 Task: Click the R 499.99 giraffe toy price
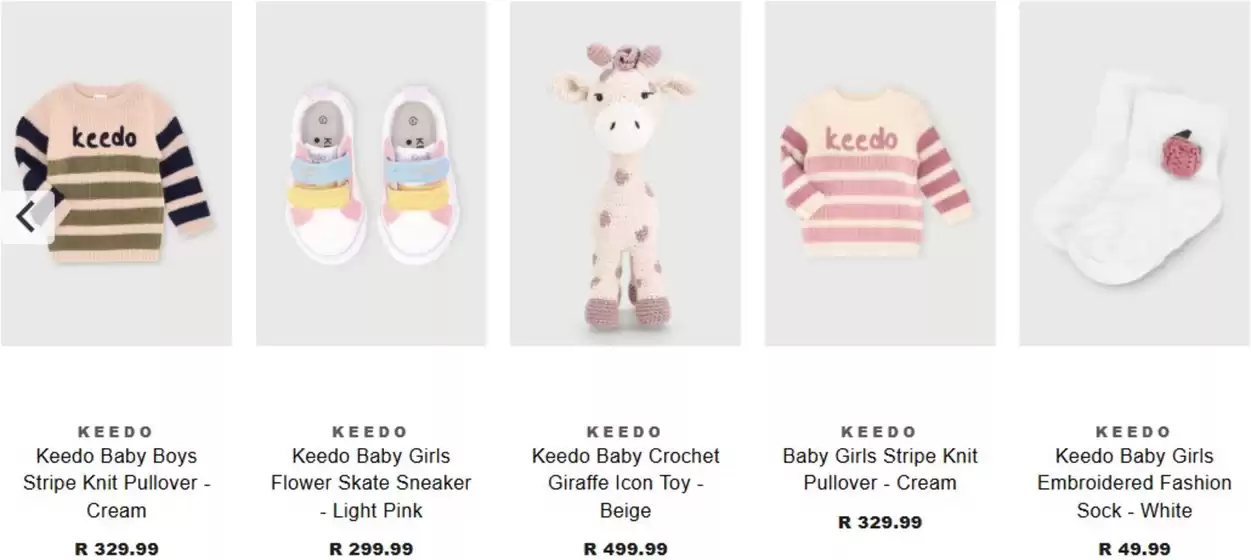(625, 549)
